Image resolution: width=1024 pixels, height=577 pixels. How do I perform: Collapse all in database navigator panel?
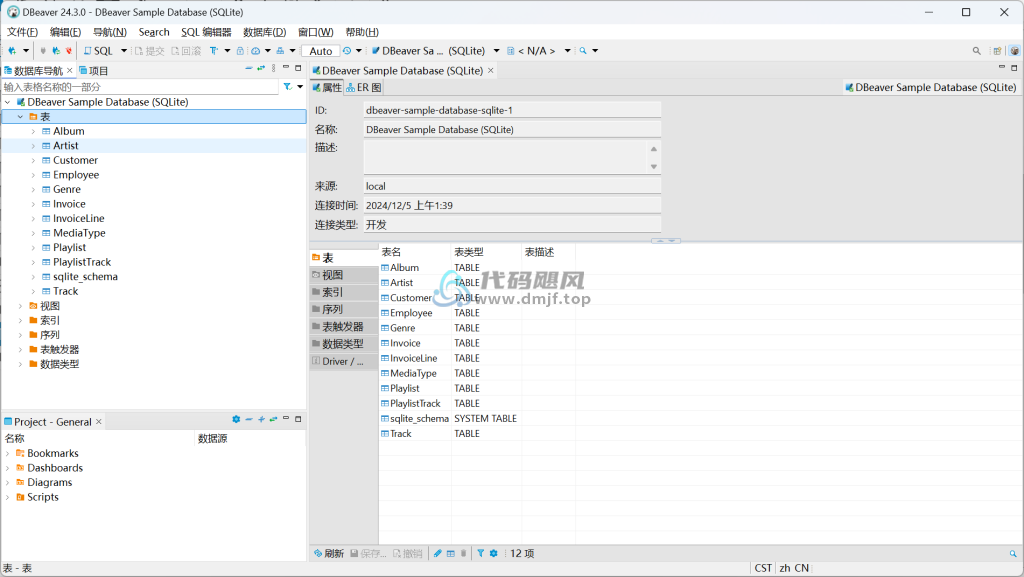click(x=249, y=68)
